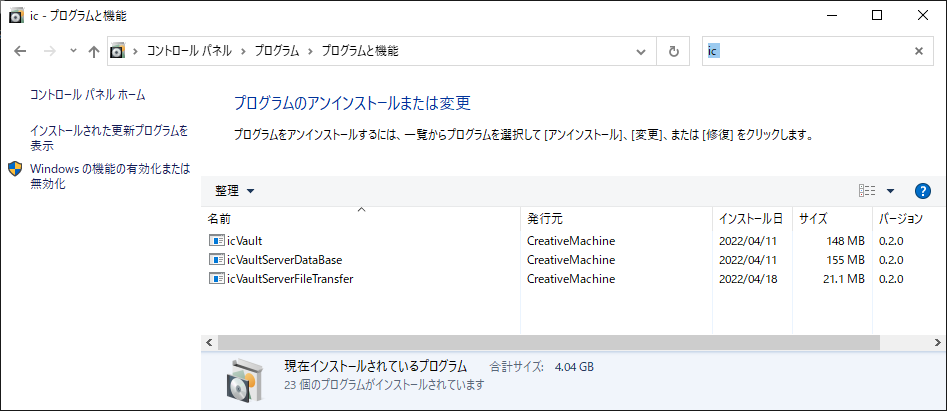Sort by 発行元 column header

tap(617, 218)
